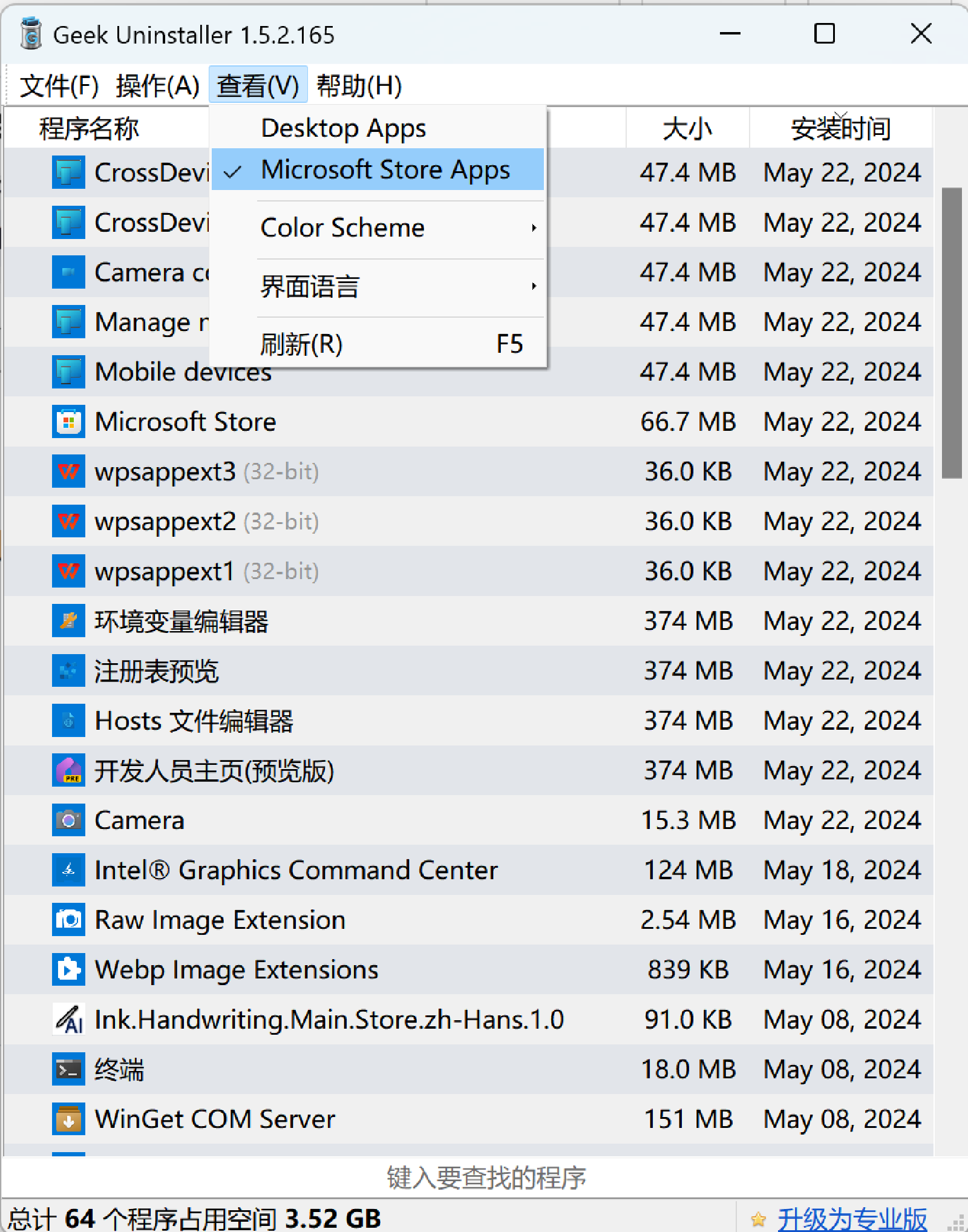Click the 注册表预览 icon
The height and width of the screenshot is (1232, 968).
pyautogui.click(x=68, y=670)
